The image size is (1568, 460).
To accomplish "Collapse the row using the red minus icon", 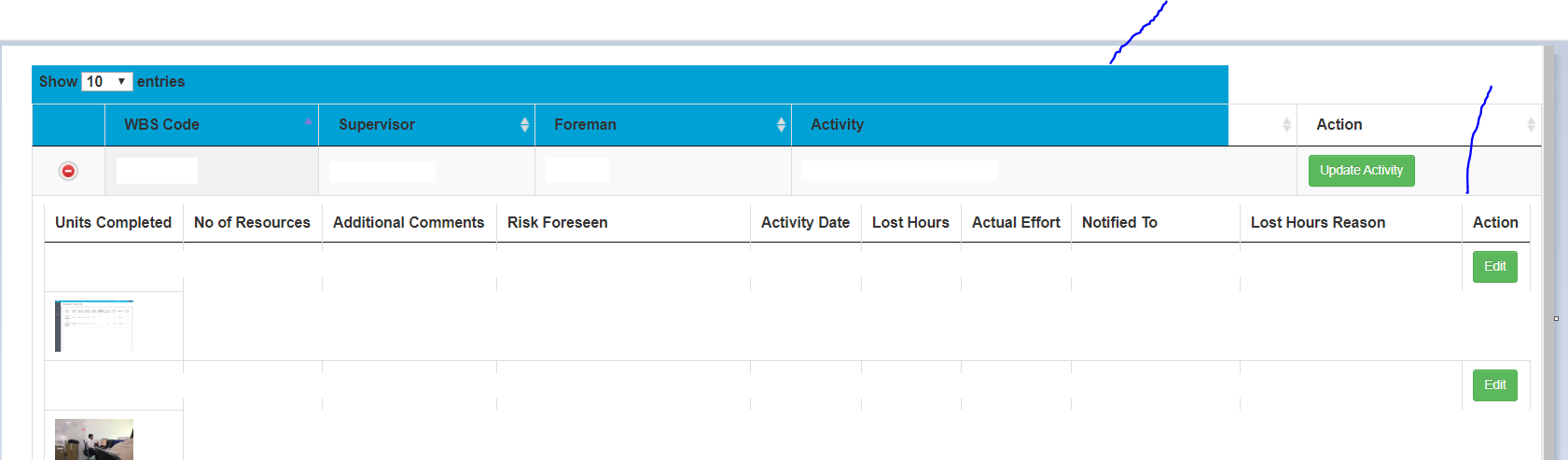I will [x=68, y=171].
